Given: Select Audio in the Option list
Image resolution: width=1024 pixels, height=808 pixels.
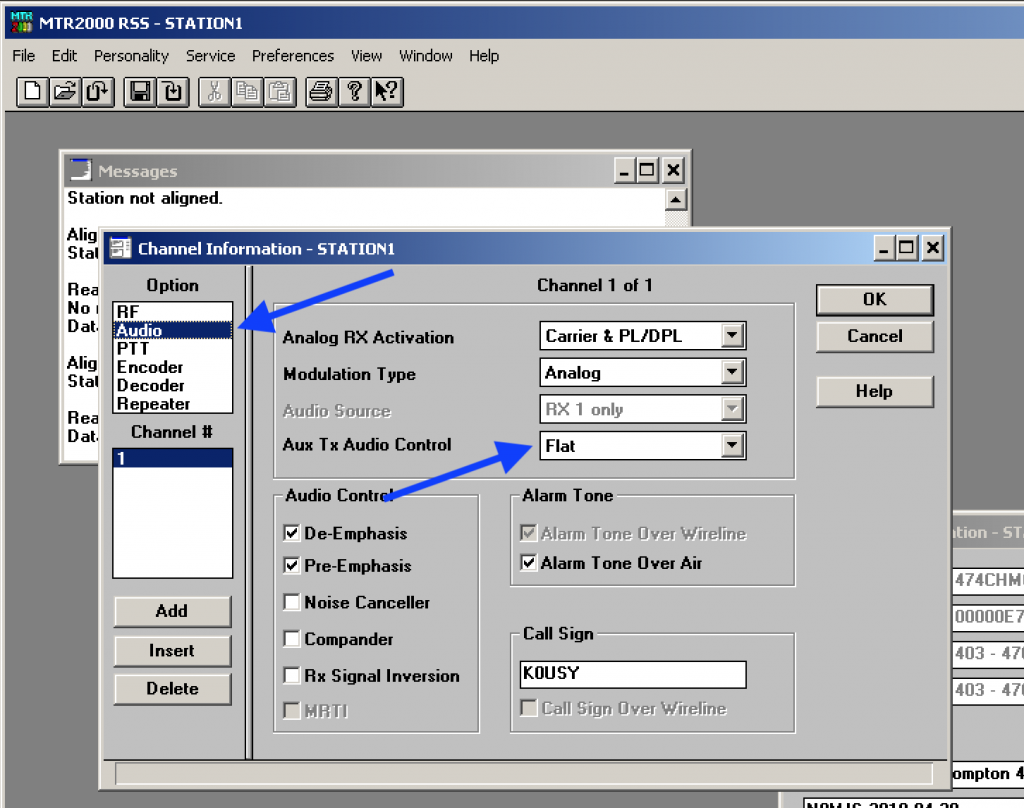Looking at the screenshot, I should (172, 330).
